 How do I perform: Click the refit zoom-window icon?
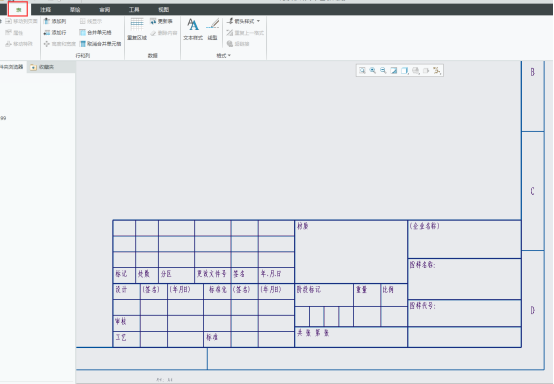(362, 70)
